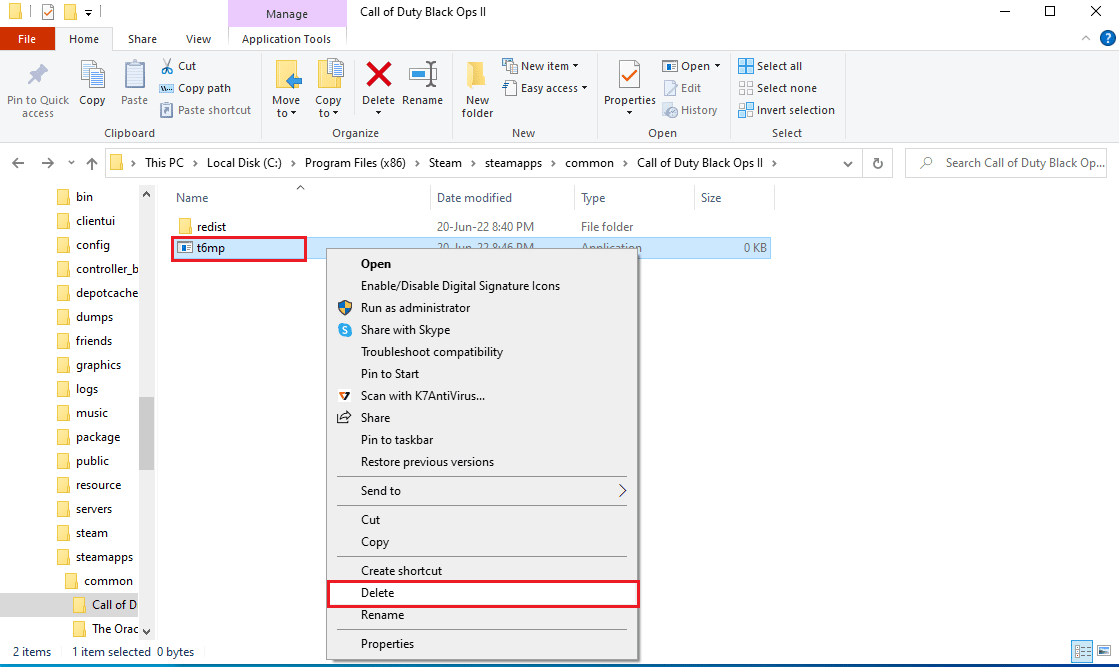Click the Rename ribbon icon
Screen dimensions: 1119x667
(422, 74)
